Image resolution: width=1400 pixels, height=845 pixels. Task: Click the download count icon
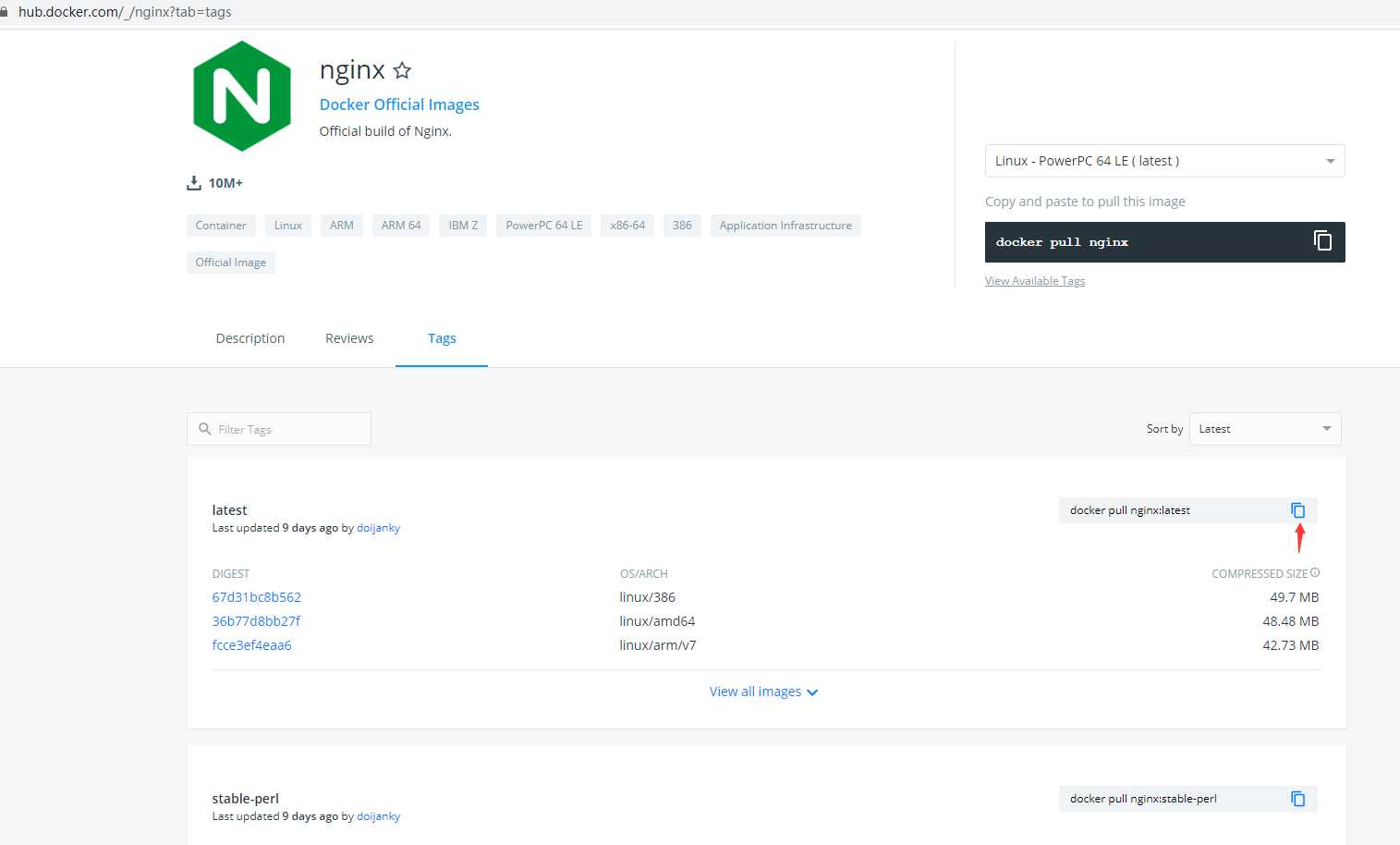pos(194,183)
